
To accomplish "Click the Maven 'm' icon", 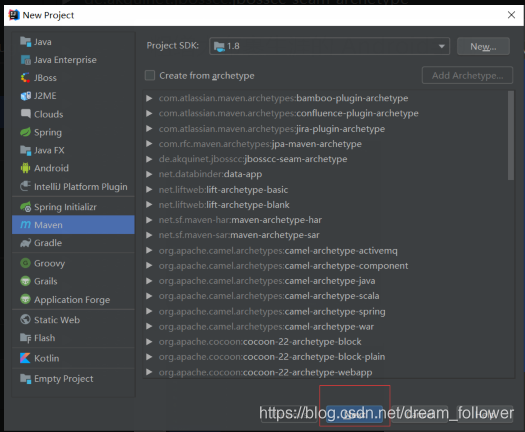I will tap(25, 225).
